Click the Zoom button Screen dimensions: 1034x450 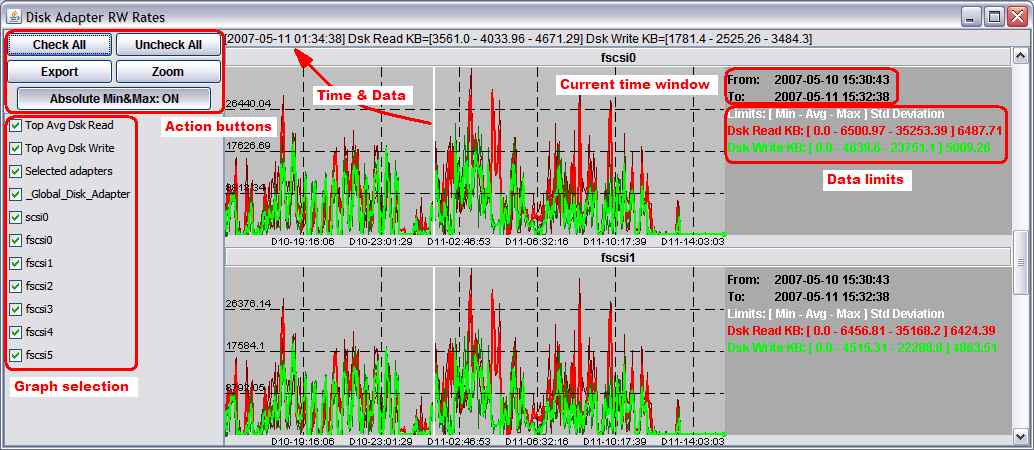tap(168, 72)
